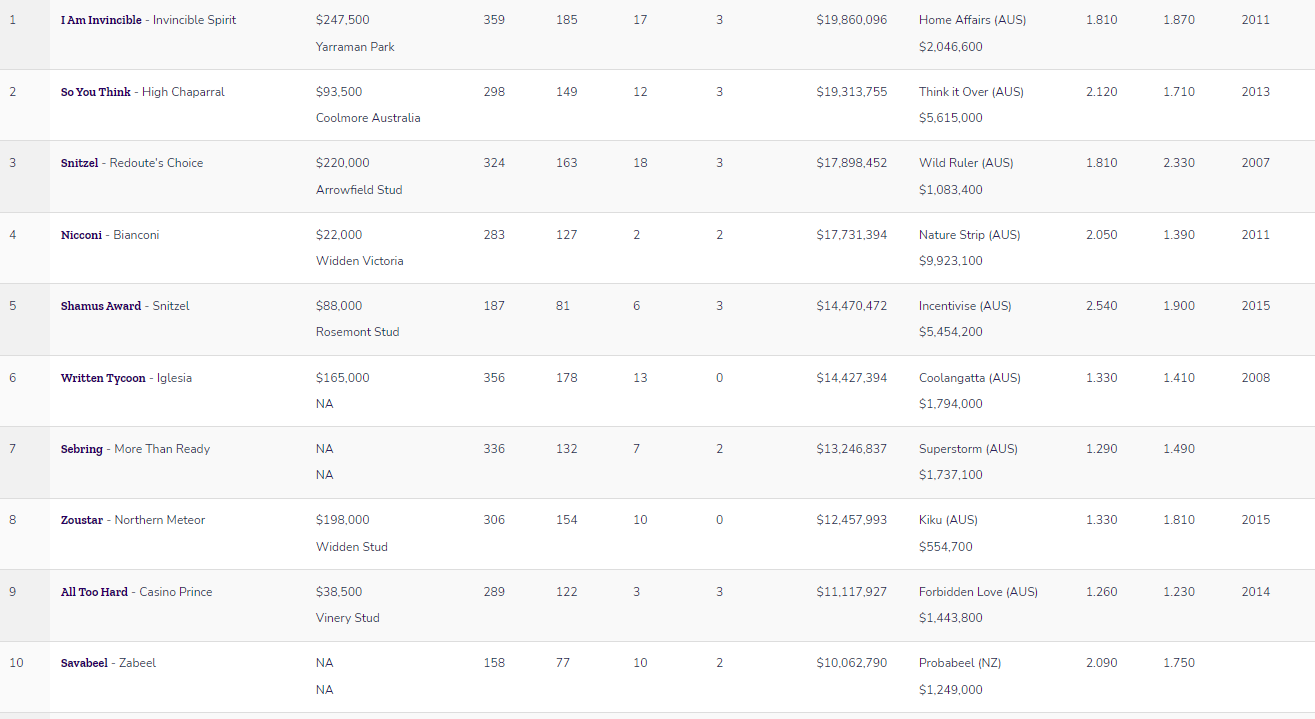Image resolution: width=1315 pixels, height=719 pixels.
Task: Open the All Too Hard link
Action: [94, 592]
